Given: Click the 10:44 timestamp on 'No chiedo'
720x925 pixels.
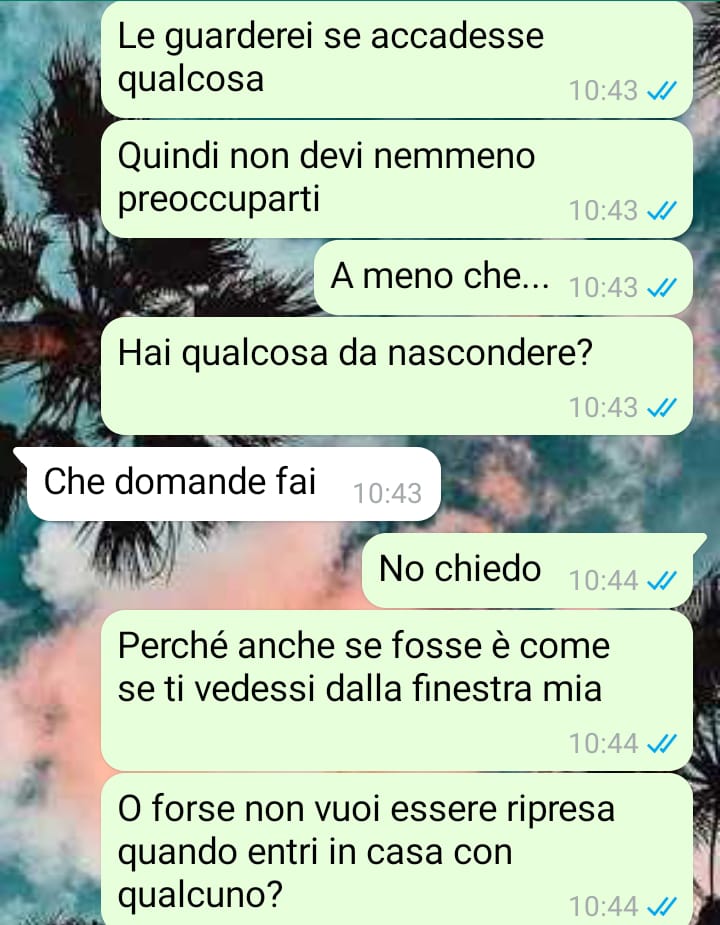Looking at the screenshot, I should tap(603, 580).
